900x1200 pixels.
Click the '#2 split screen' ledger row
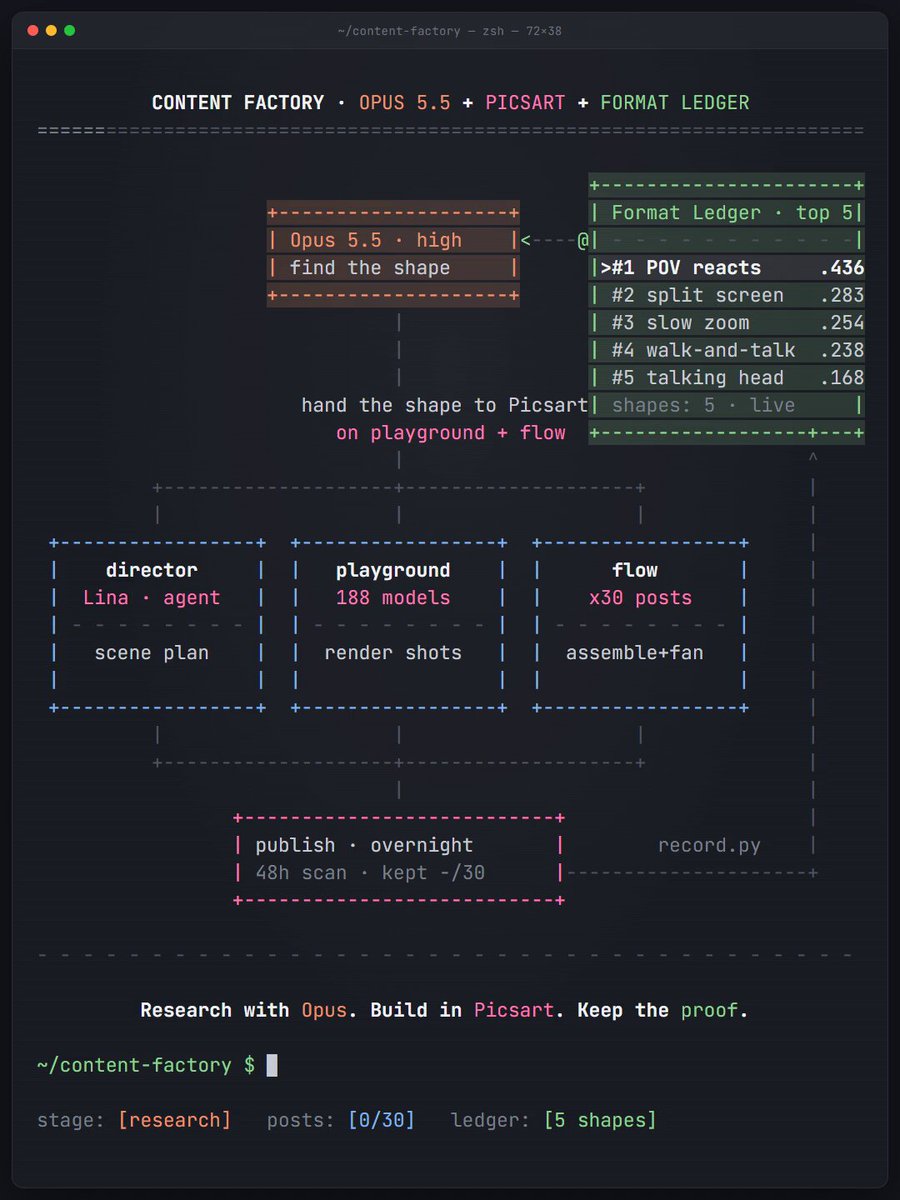(726, 295)
